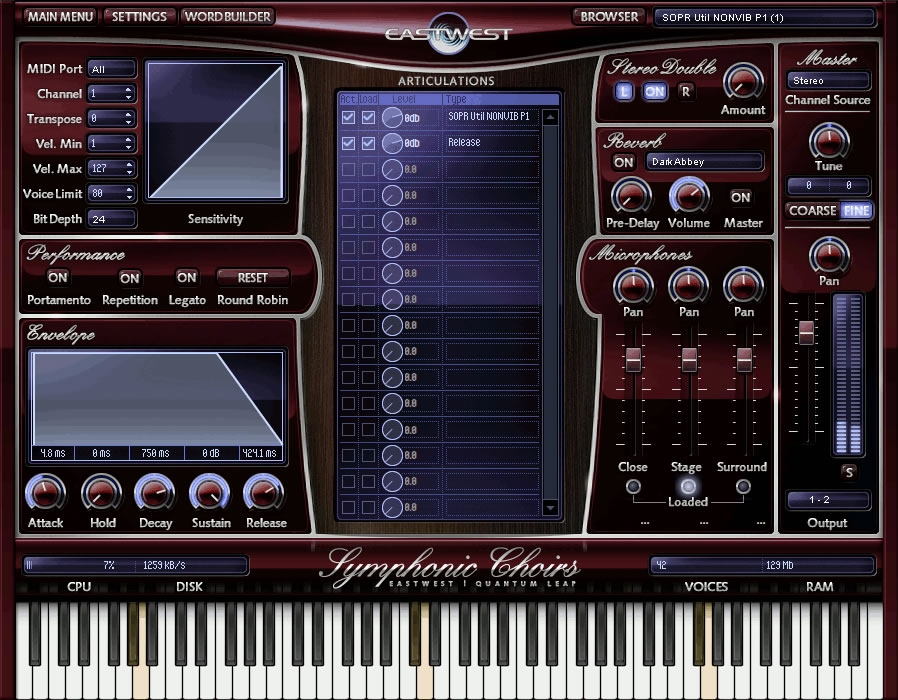Click the Pan knob above Surround microphone
The image size is (898, 700).
[743, 286]
